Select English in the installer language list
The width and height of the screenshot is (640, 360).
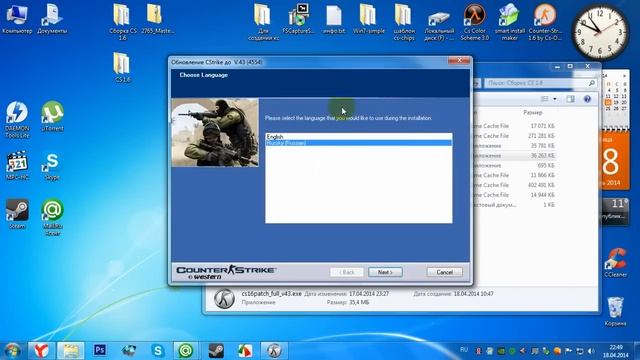pyautogui.click(x=358, y=137)
